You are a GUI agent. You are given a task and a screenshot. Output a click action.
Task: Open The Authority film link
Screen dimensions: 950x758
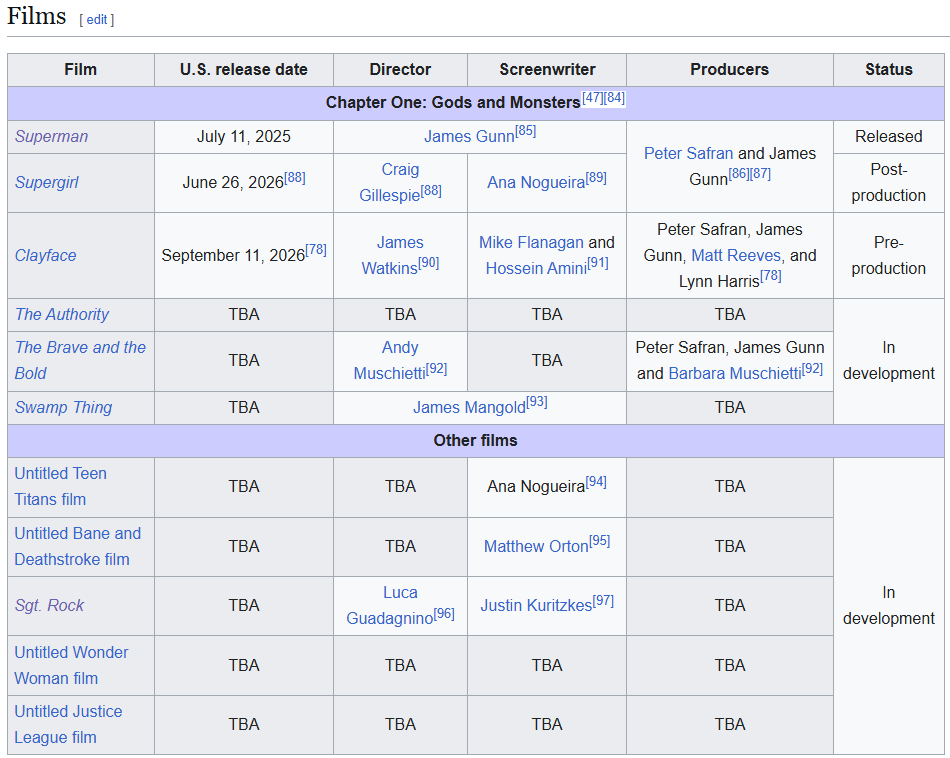(62, 314)
